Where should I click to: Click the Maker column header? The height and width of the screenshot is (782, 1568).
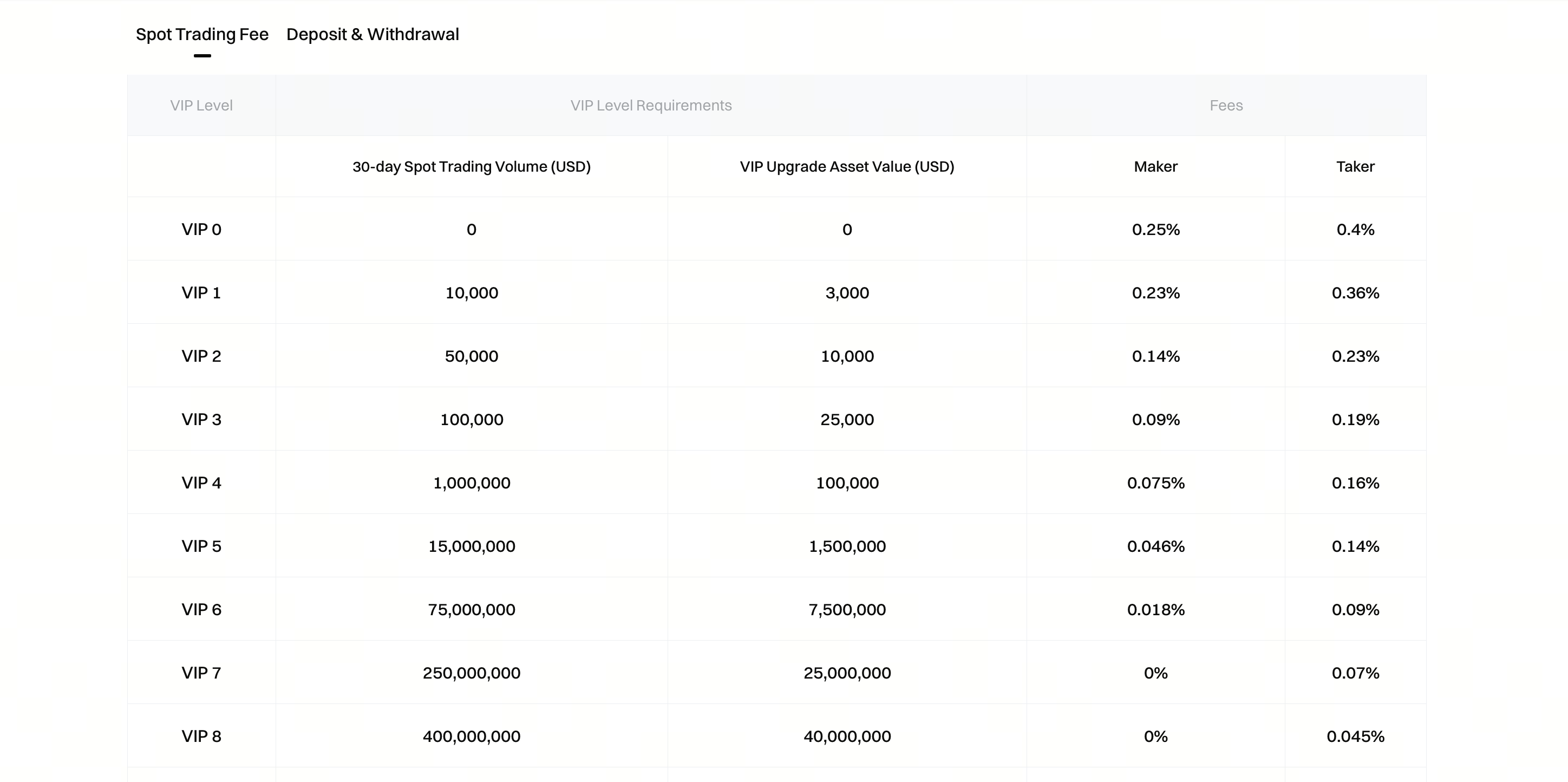[1156, 166]
